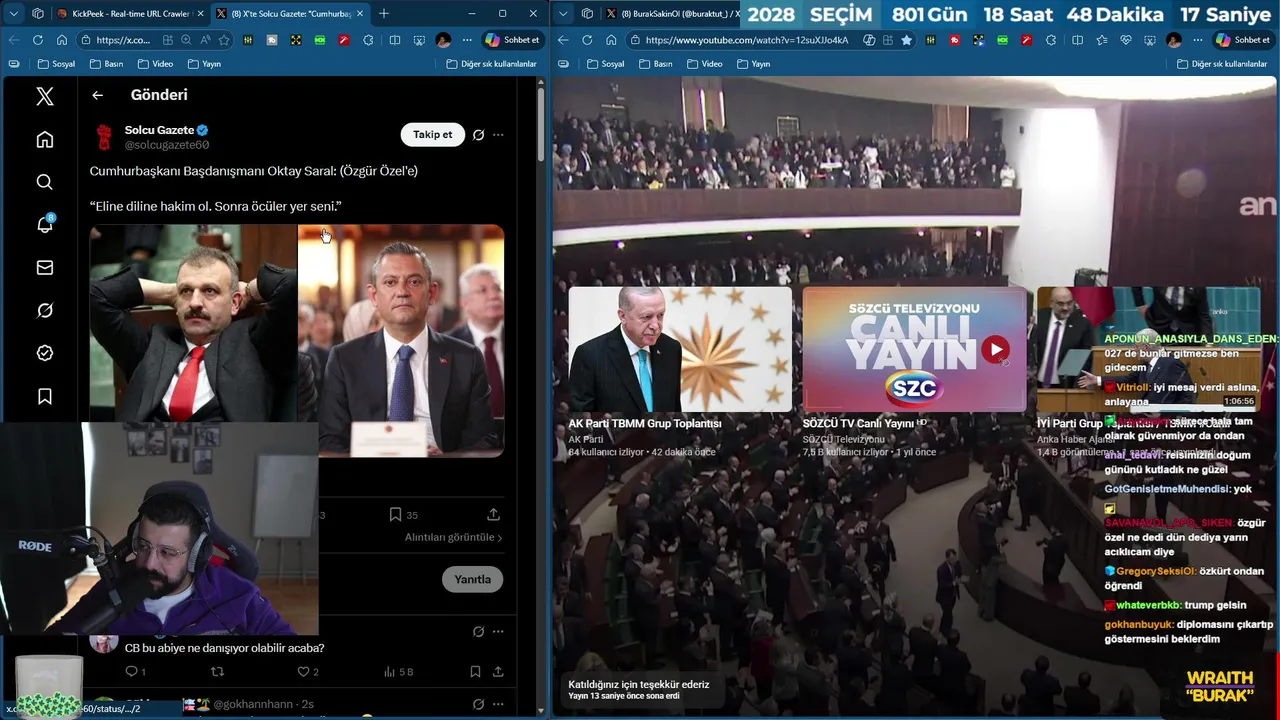Viewport: 1280px width, 720px height.
Task: Open X home from the sidebar
Action: [45, 139]
